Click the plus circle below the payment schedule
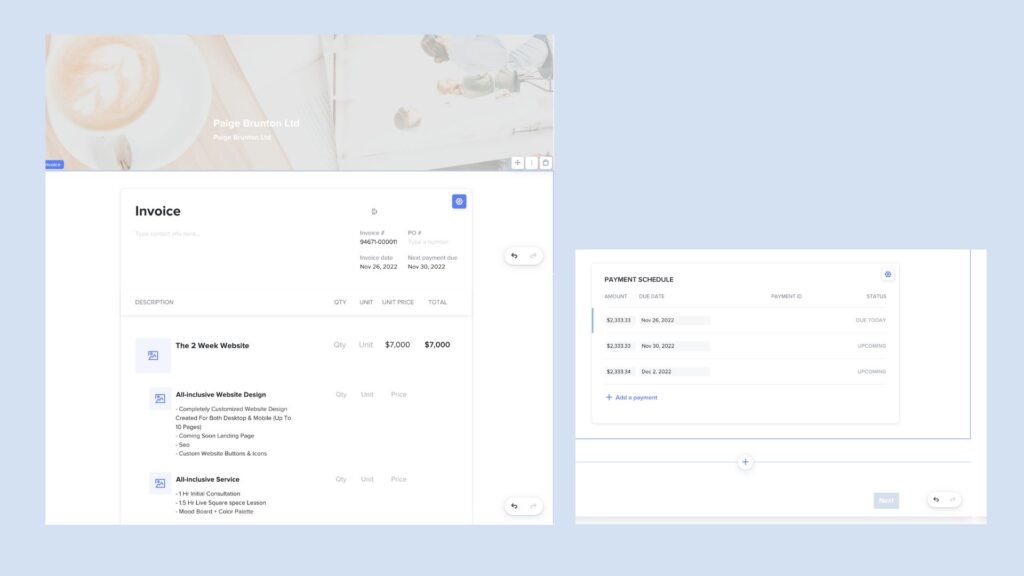Screen dimensions: 1024x576 tap(746, 461)
